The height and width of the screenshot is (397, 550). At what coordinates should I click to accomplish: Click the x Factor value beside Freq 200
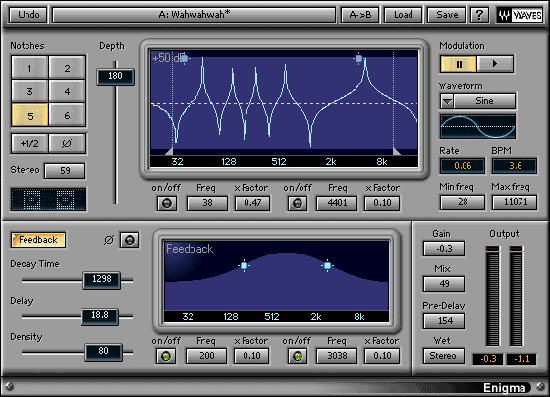[x=251, y=356]
